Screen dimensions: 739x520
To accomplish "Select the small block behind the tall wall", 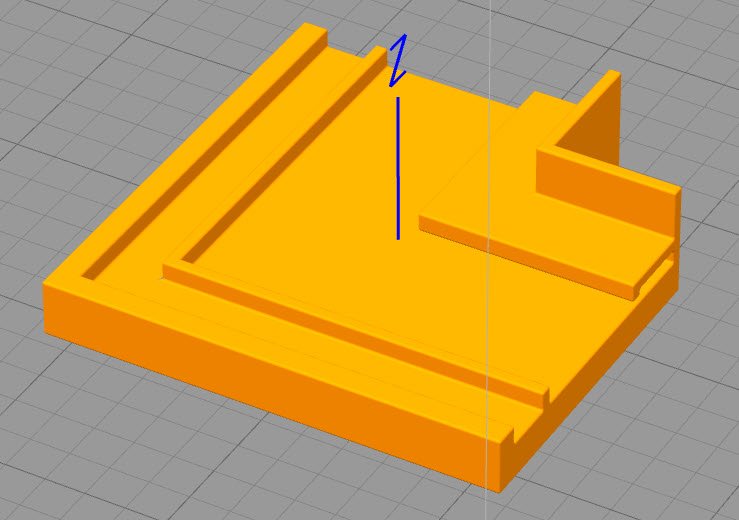I will (545, 105).
